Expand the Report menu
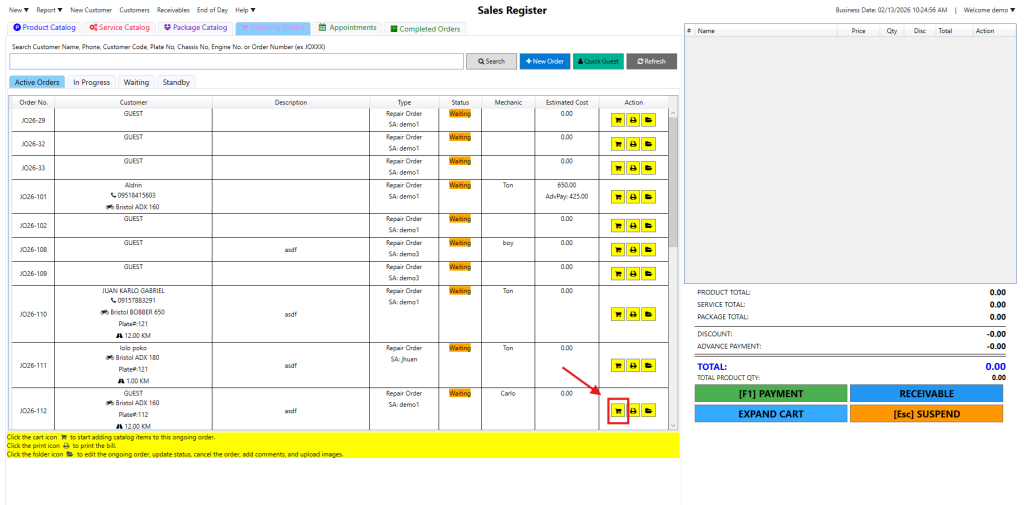1024x505 pixels. tap(49, 10)
